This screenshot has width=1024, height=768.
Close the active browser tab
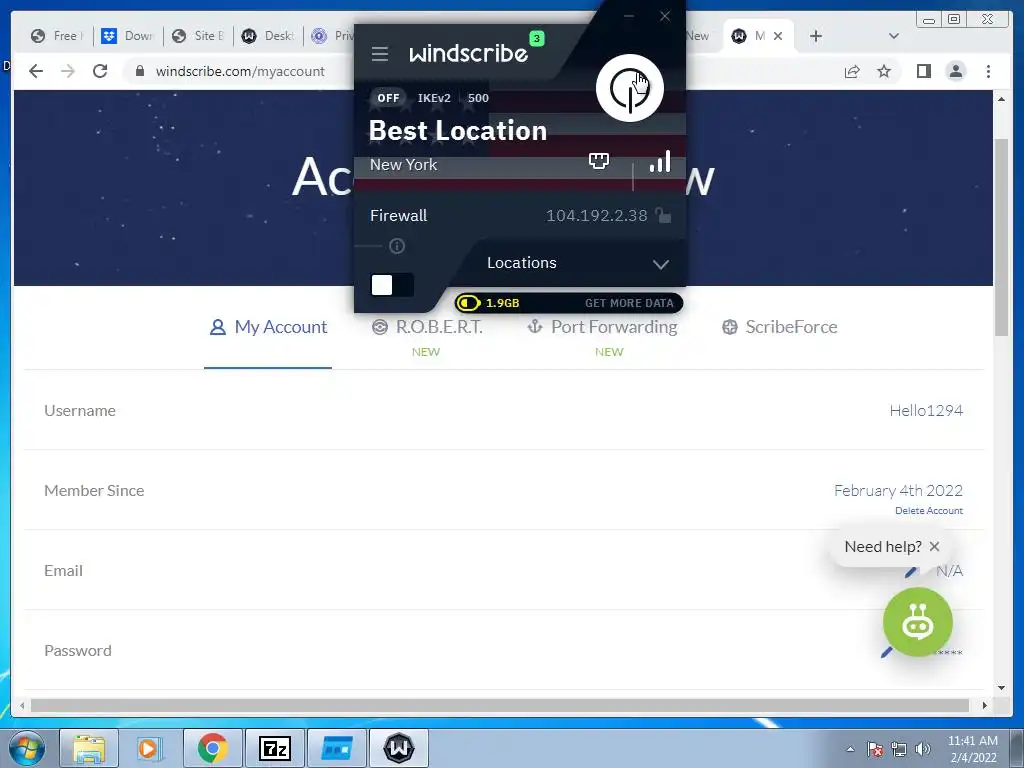point(778,36)
